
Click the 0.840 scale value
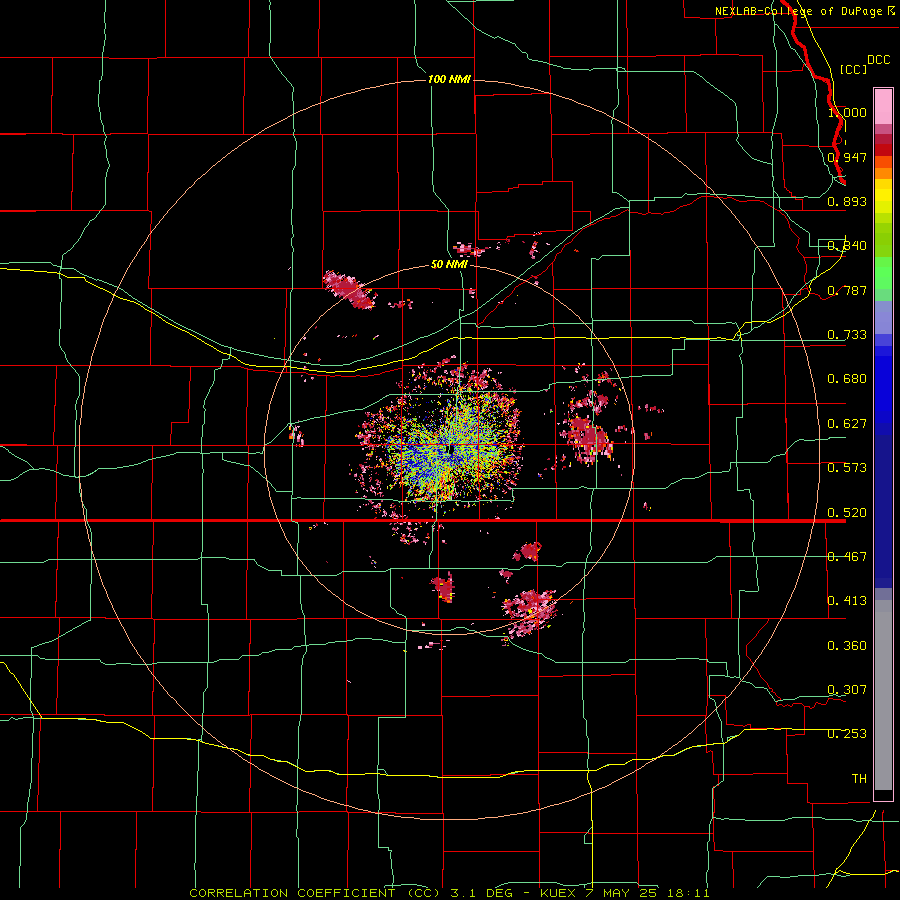[847, 246]
